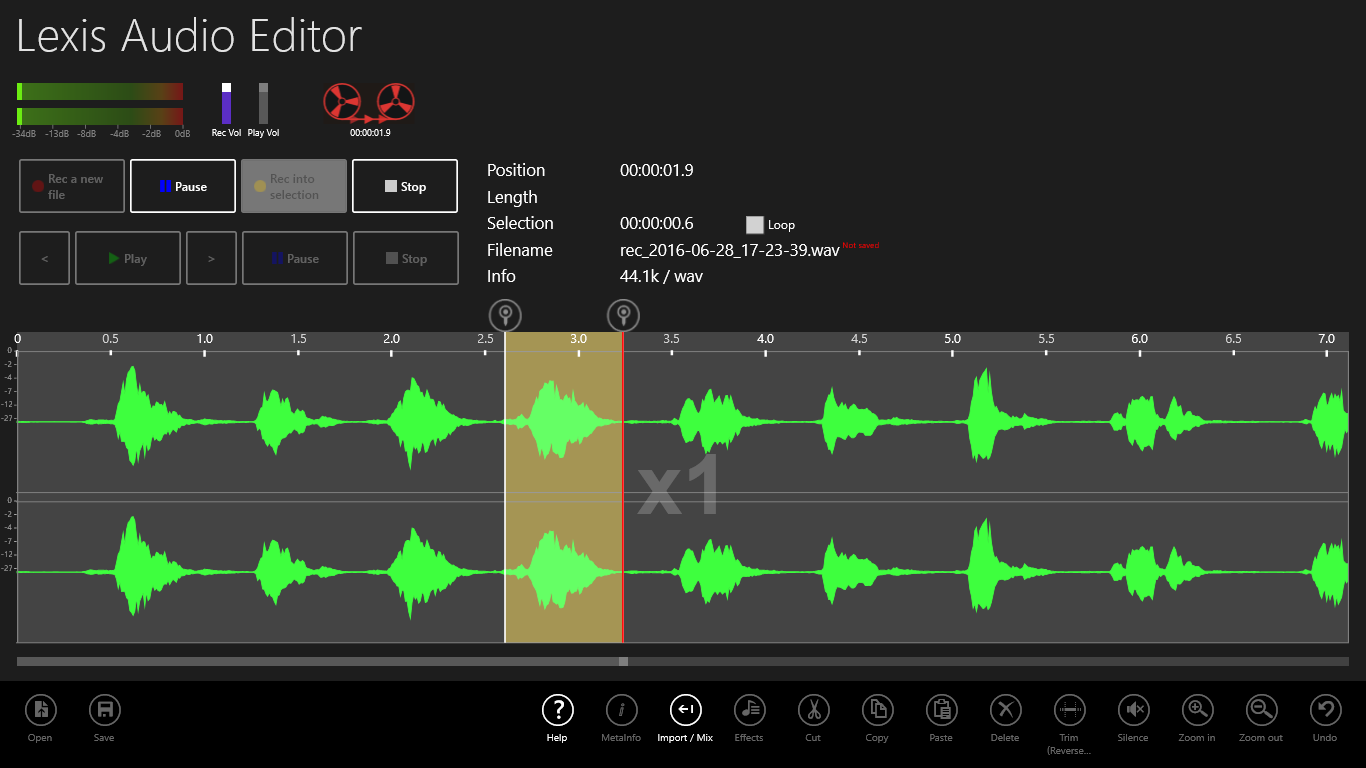1366x768 pixels.
Task: Adjust the Play Vol slider
Action: [264, 103]
